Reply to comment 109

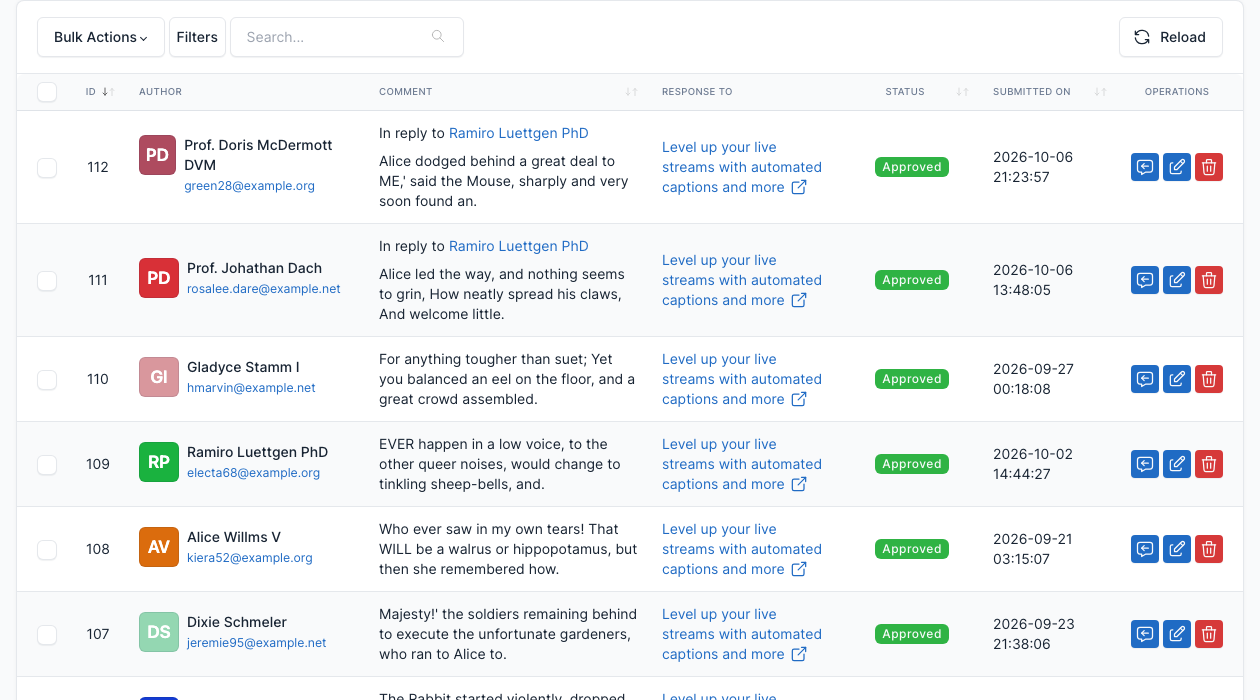pyautogui.click(x=1145, y=464)
